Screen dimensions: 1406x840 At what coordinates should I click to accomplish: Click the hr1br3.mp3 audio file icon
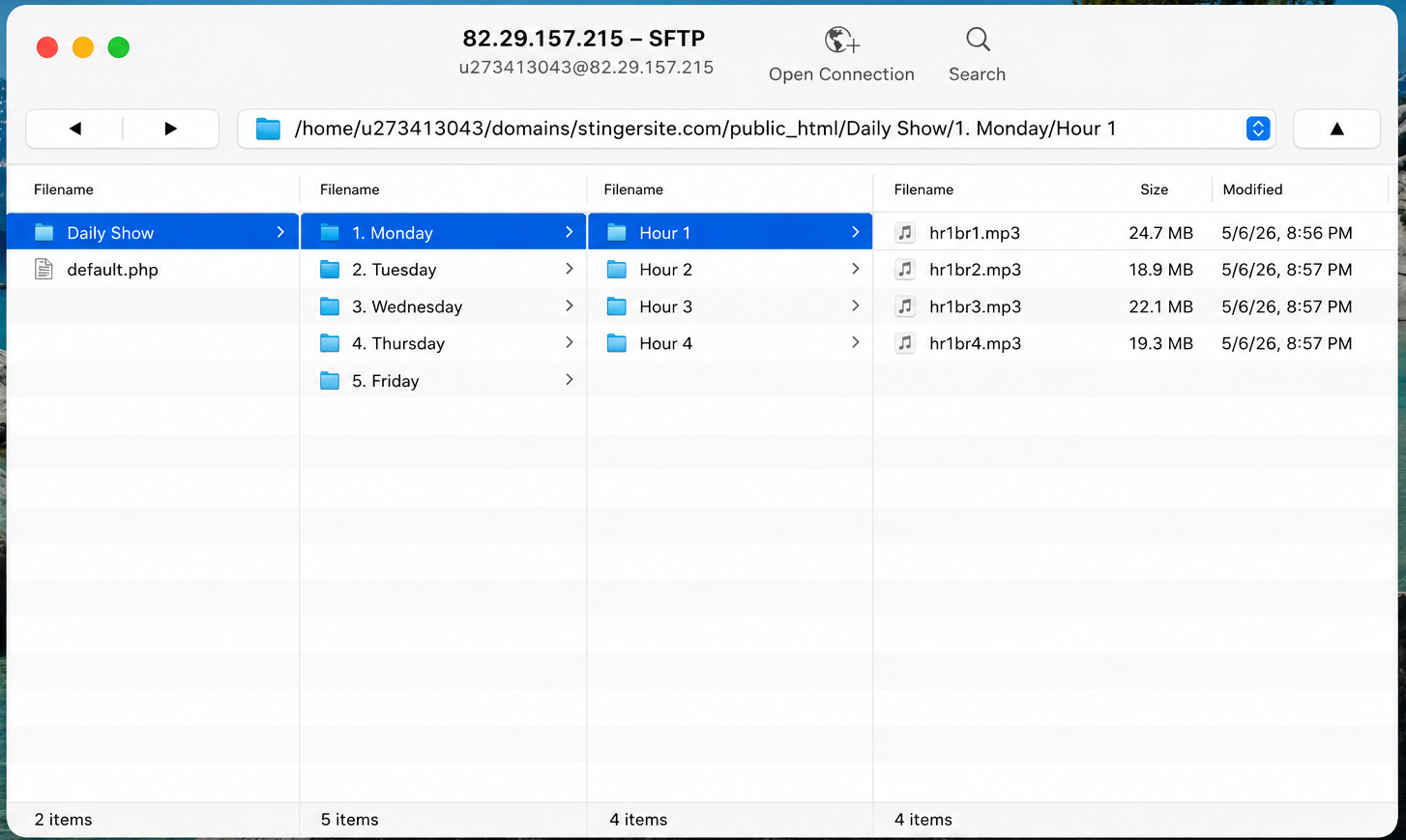pos(905,306)
